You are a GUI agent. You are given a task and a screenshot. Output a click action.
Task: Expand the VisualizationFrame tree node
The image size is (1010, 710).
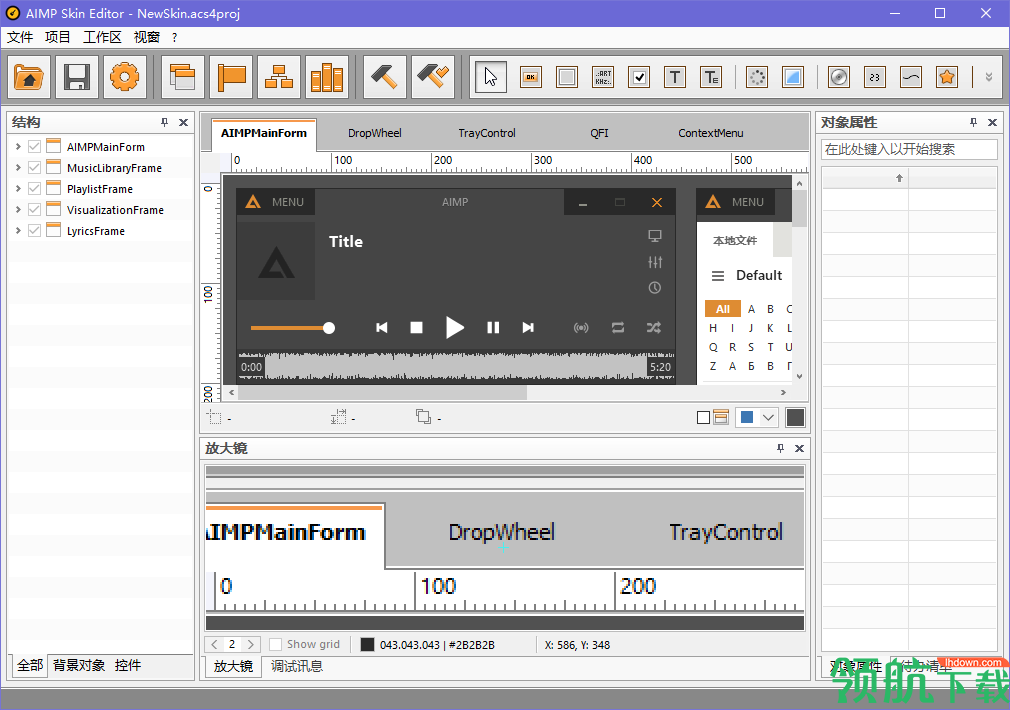[18, 209]
